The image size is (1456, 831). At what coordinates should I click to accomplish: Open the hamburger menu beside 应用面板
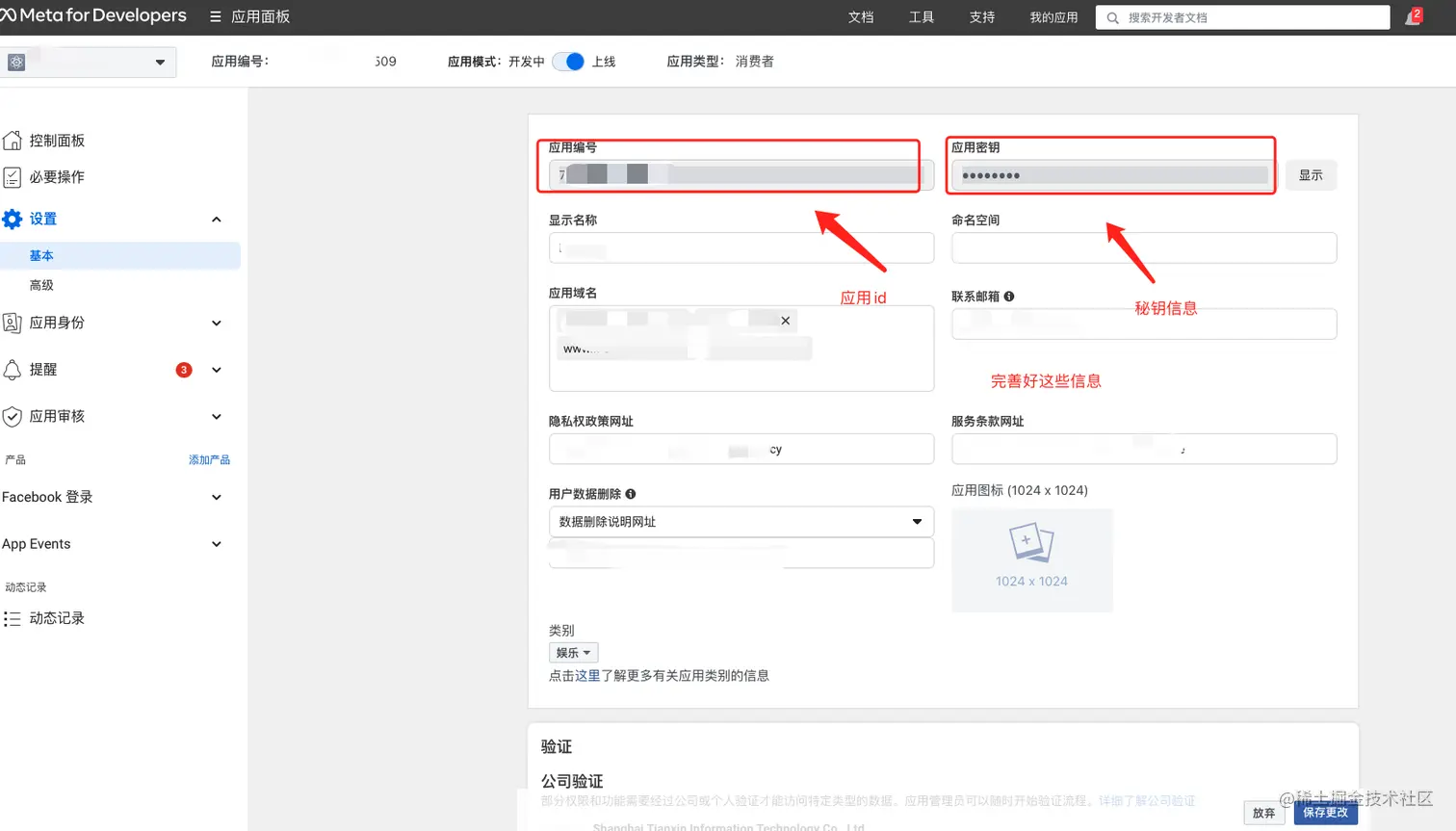coord(215,16)
